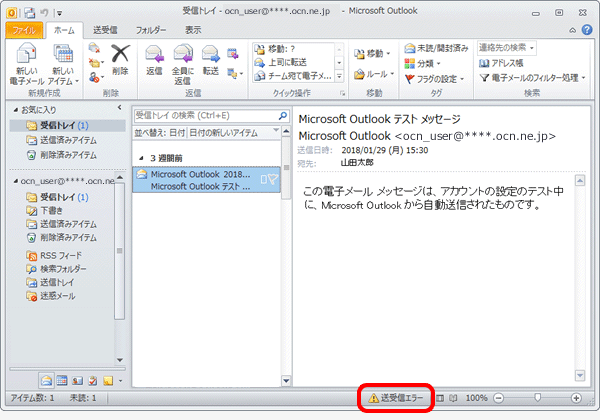
Task: Click the search magnifier icon
Action: coord(282,116)
